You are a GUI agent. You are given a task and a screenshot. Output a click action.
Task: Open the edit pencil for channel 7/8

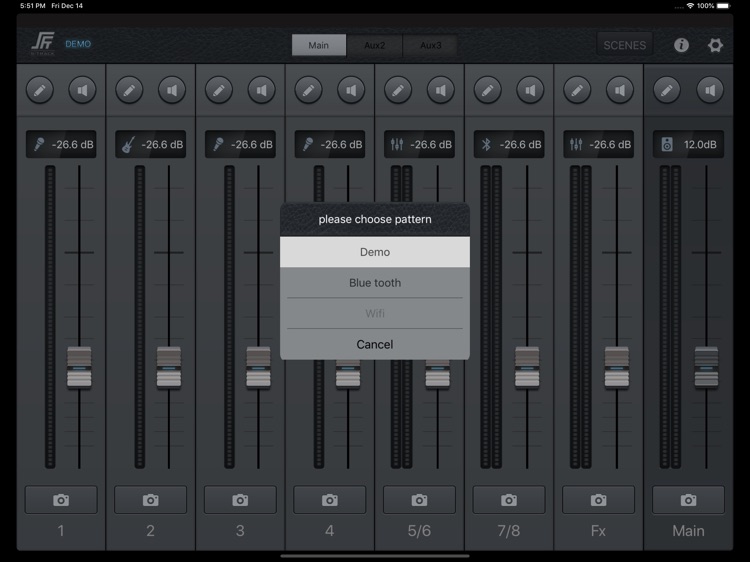[487, 90]
